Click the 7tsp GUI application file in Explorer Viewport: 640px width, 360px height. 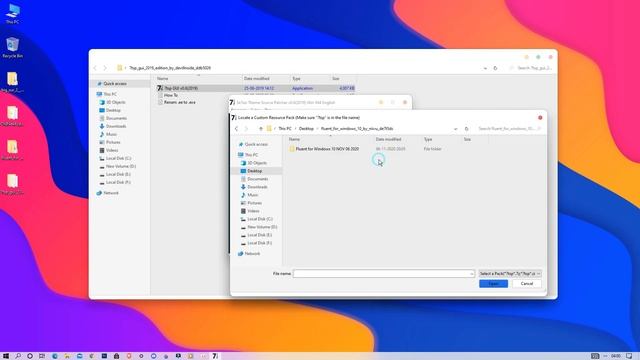[x=181, y=88]
